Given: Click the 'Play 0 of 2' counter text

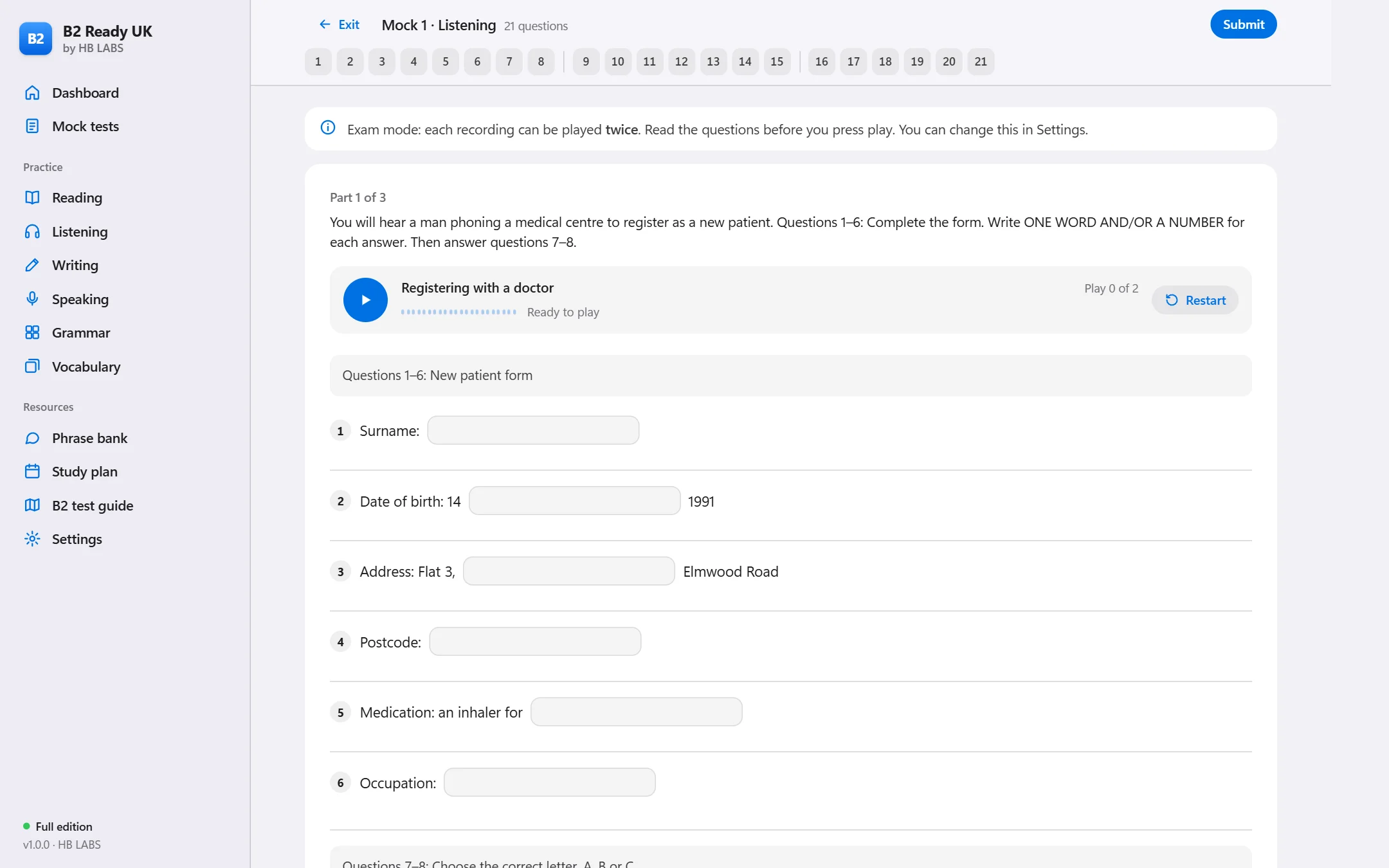Looking at the screenshot, I should click(1111, 288).
